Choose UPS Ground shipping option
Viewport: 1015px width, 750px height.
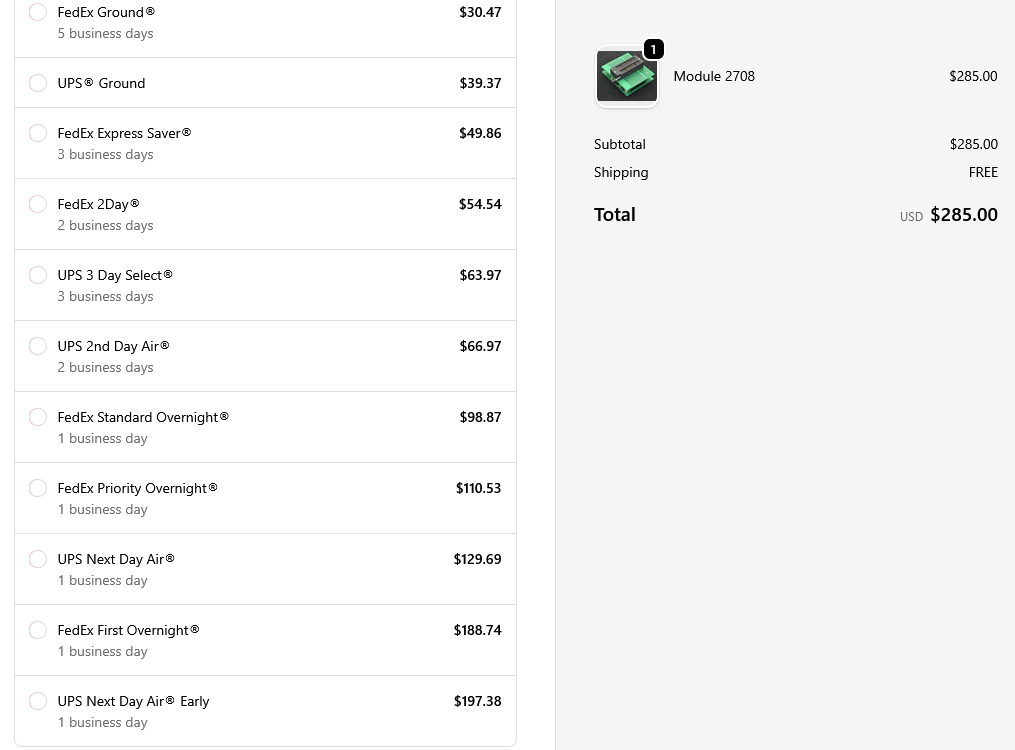(x=38, y=83)
